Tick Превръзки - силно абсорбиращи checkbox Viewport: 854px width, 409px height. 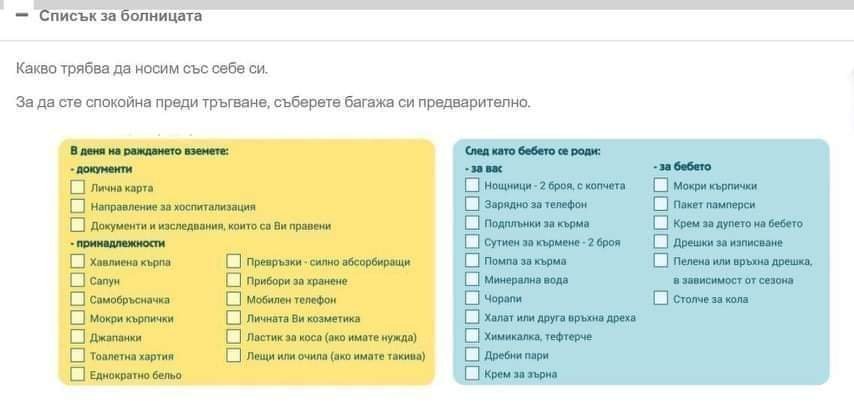(x=234, y=261)
